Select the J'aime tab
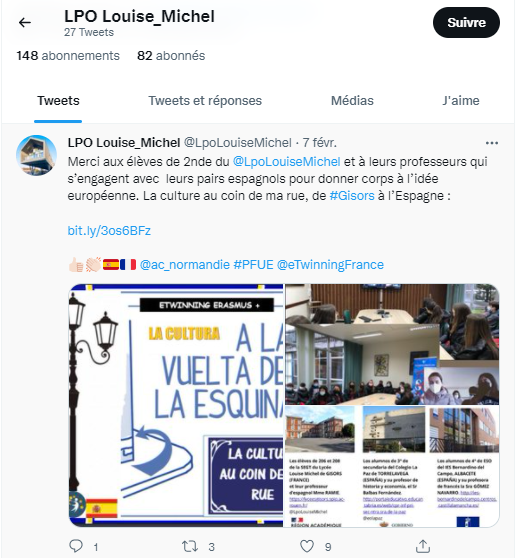The width and height of the screenshot is (518, 558). [461, 101]
